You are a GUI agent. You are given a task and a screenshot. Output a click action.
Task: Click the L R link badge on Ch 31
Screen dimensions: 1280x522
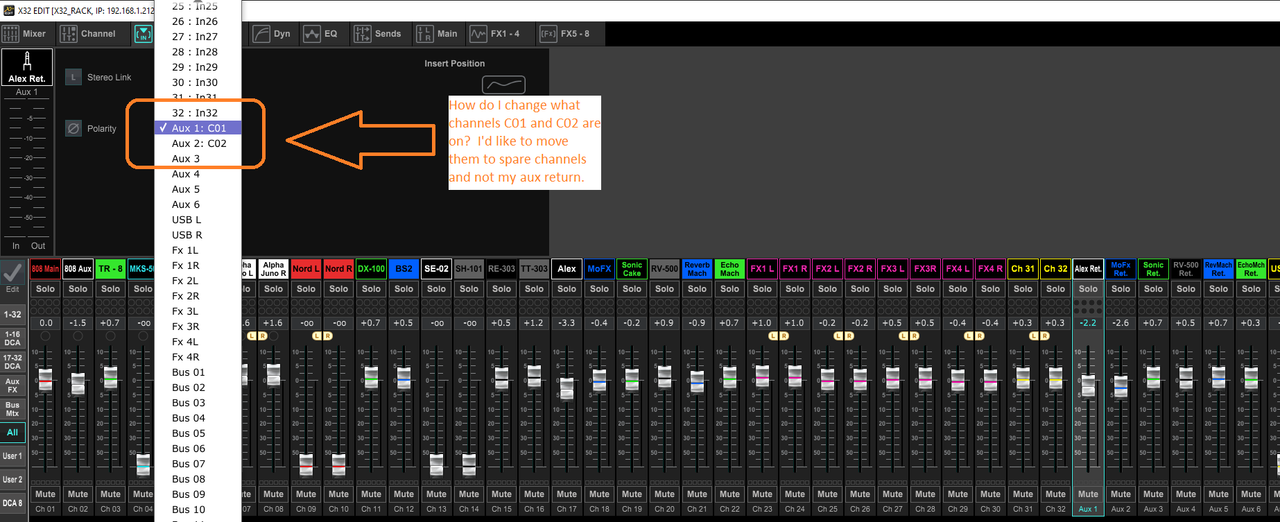tap(1039, 336)
